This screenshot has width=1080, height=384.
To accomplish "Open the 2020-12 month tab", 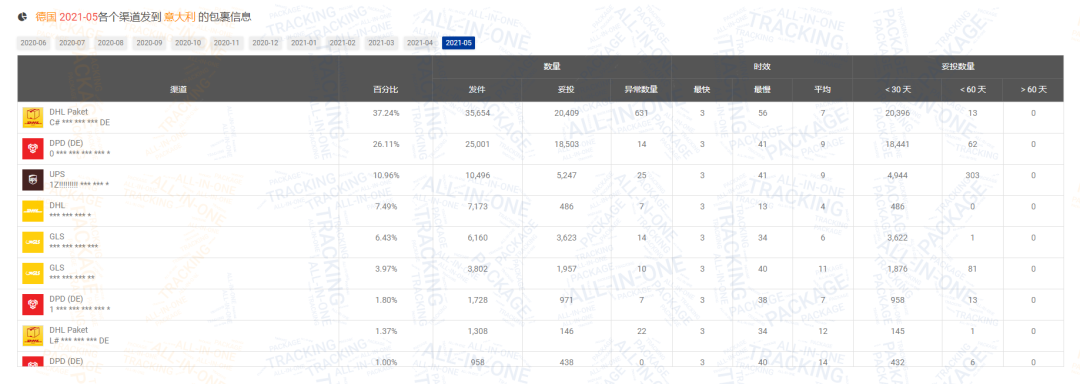I will tap(265, 43).
